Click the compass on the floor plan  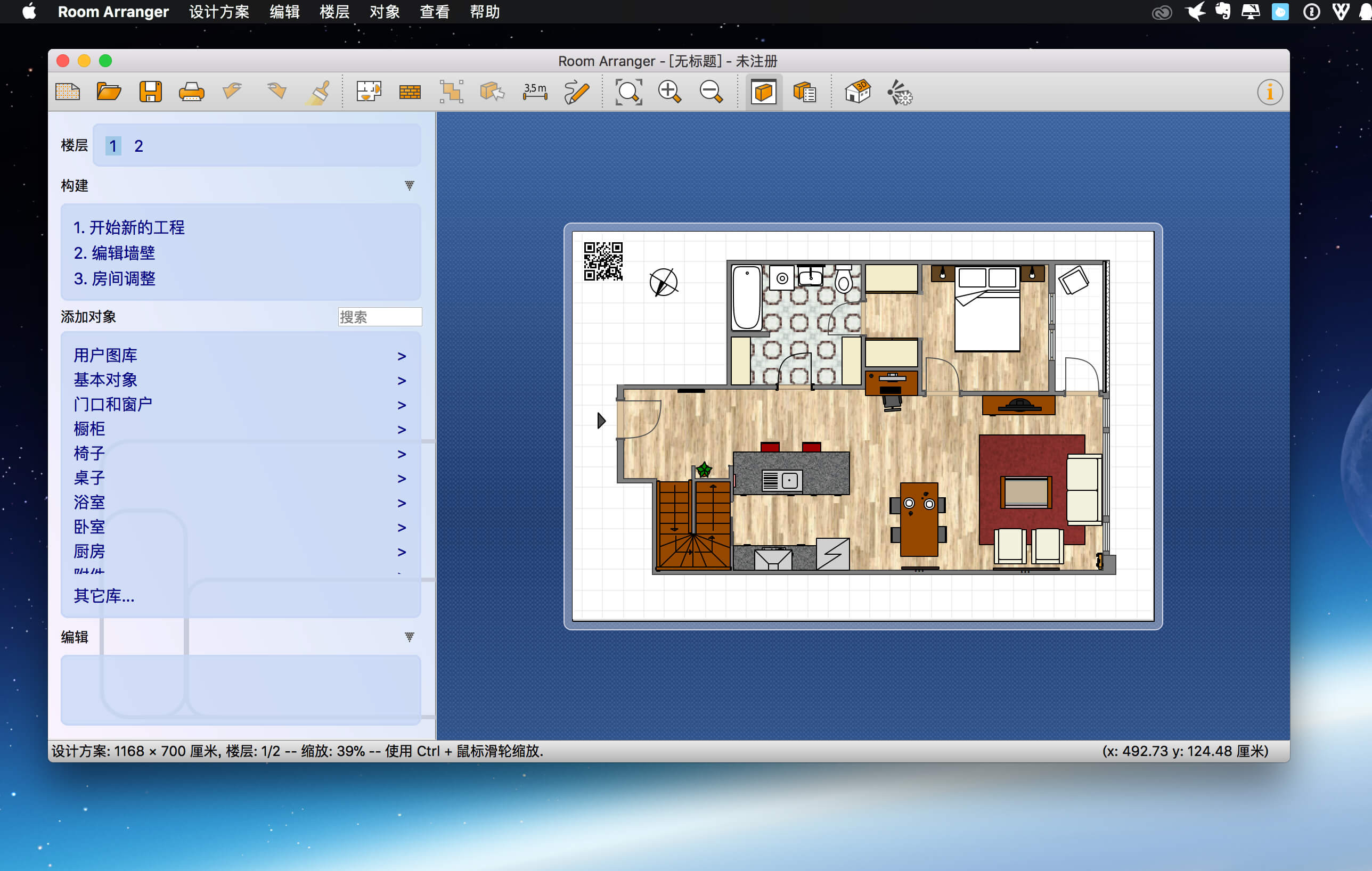(x=663, y=282)
